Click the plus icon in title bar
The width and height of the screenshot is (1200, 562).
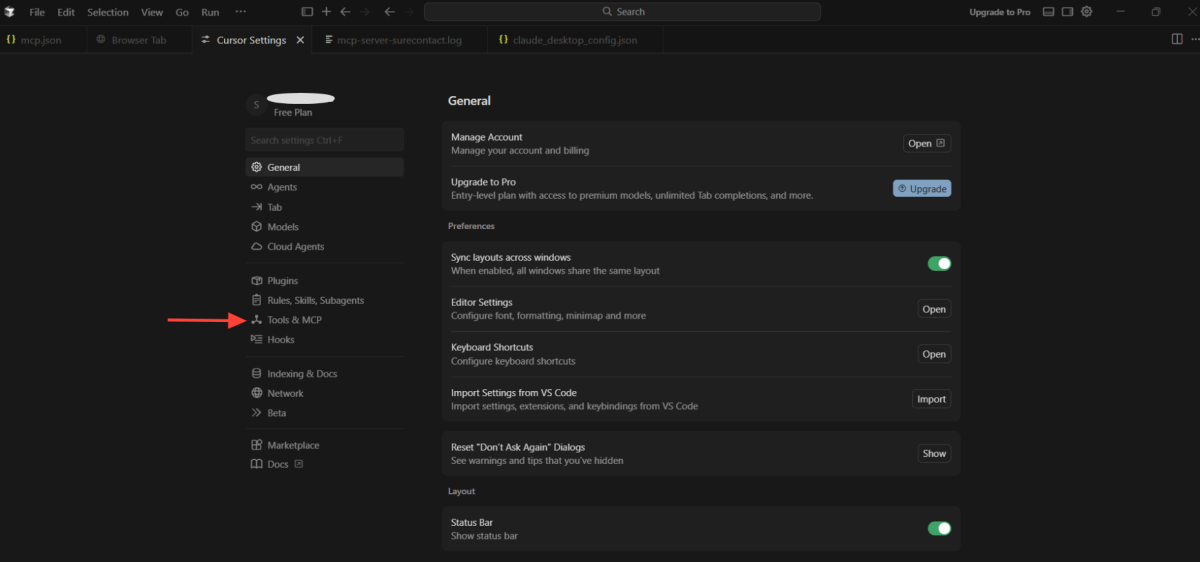pyautogui.click(x=326, y=12)
